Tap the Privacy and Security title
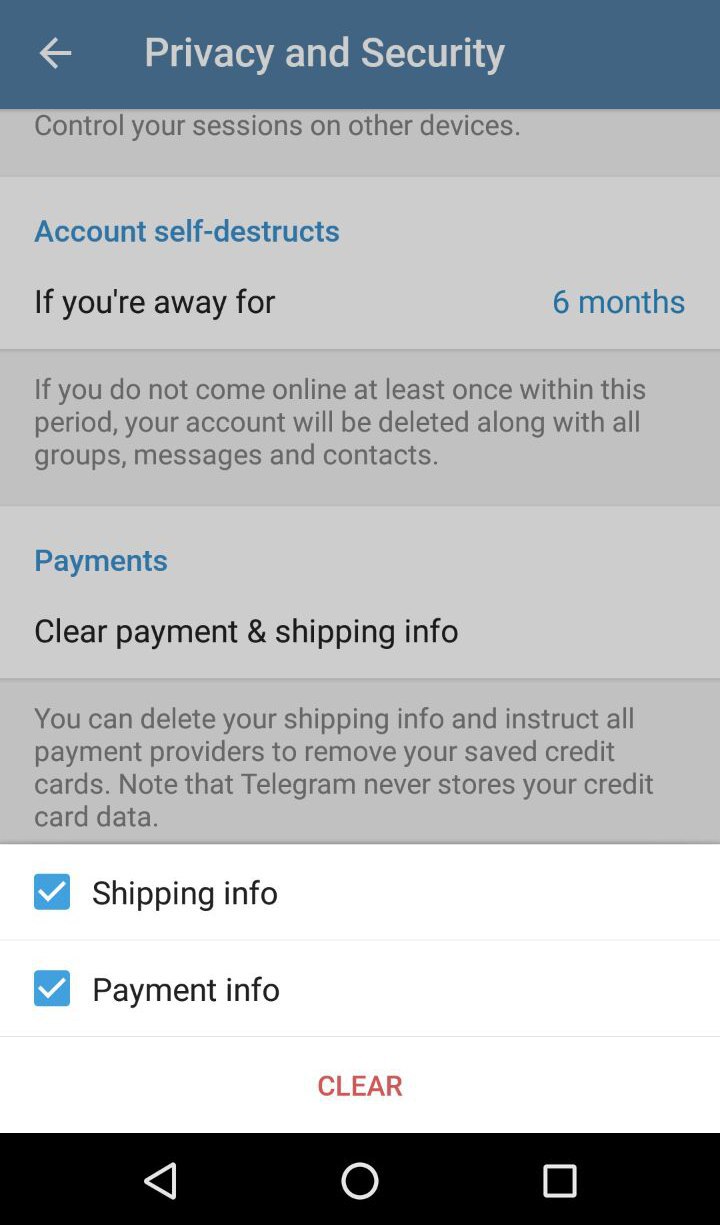 [x=324, y=52]
